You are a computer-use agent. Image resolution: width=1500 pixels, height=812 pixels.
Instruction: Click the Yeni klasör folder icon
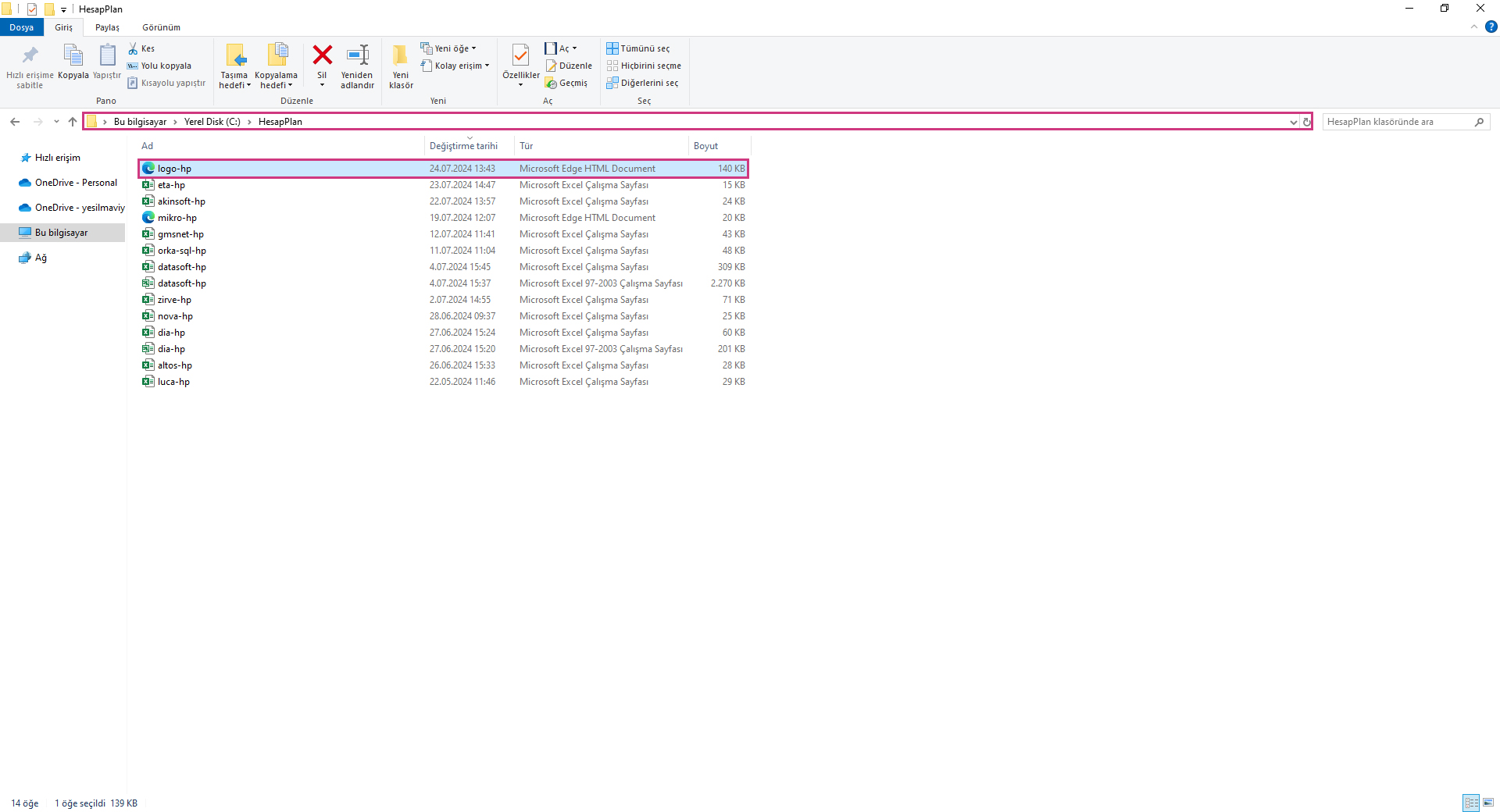(401, 55)
